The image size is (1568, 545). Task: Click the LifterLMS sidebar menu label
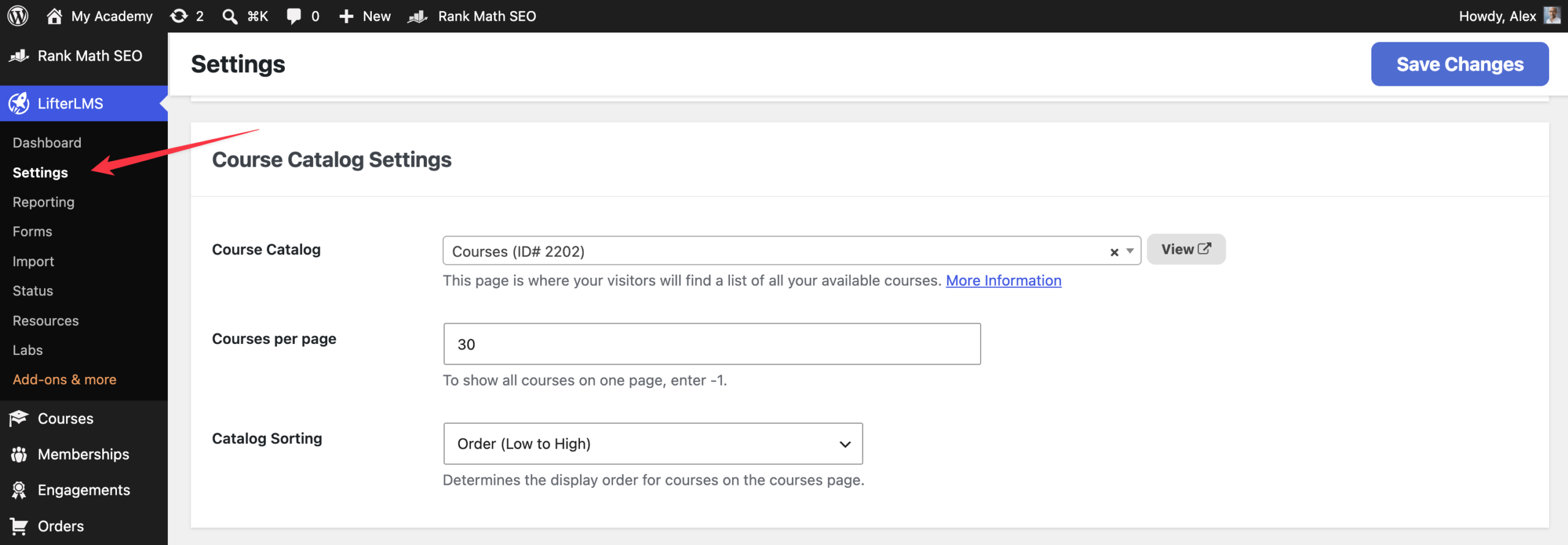70,103
